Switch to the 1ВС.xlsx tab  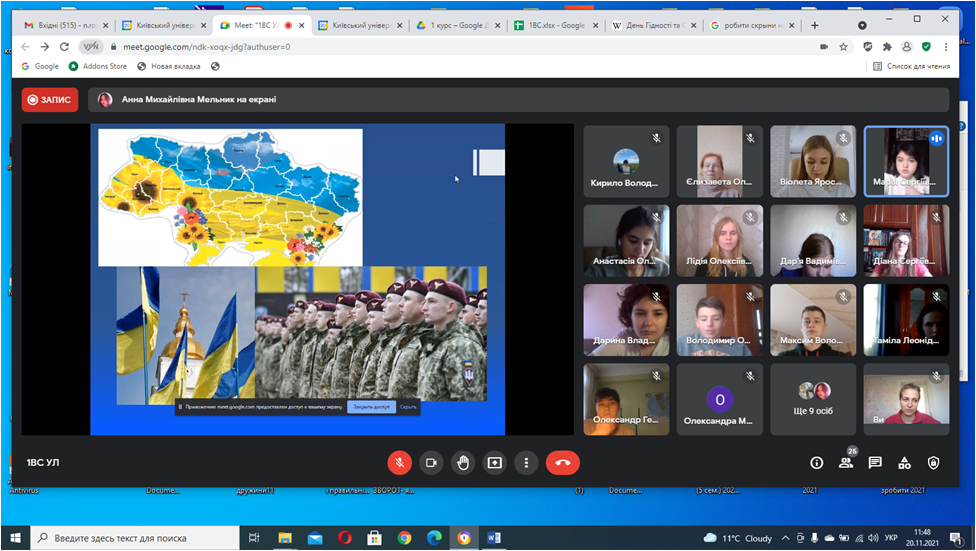point(550,25)
